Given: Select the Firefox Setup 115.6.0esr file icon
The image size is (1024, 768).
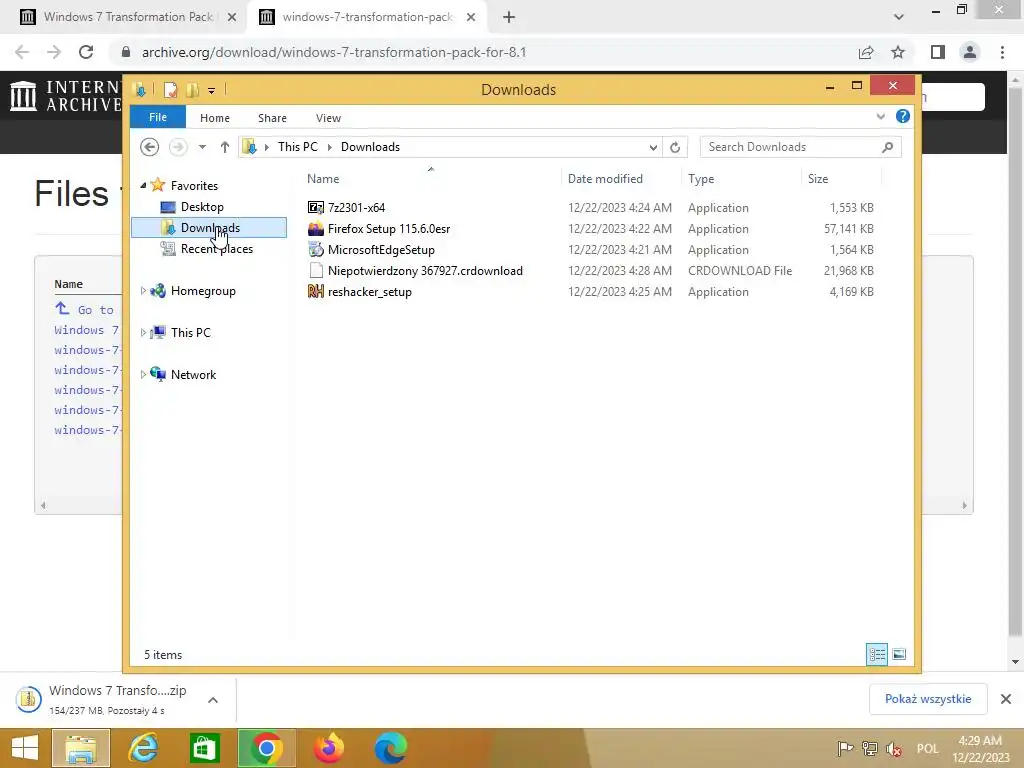Looking at the screenshot, I should (315, 229).
